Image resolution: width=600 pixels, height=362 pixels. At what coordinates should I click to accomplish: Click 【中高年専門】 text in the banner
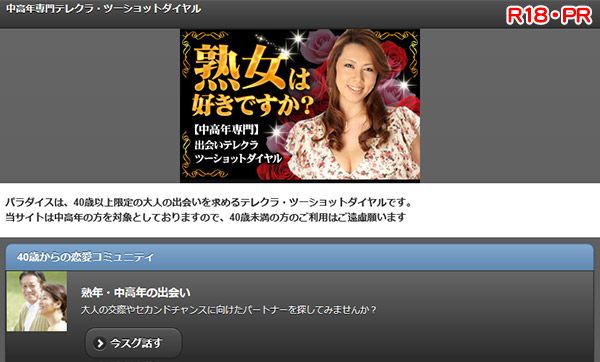coord(226,130)
